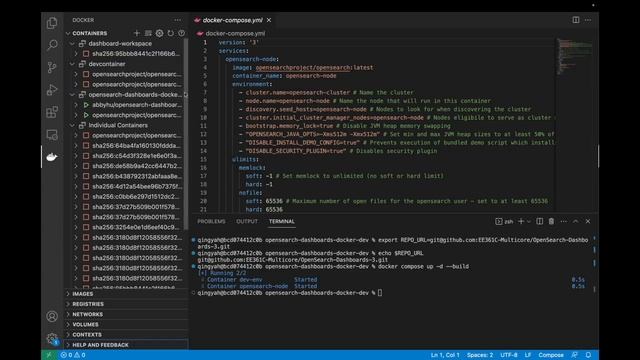Close the terminal panel
This screenshot has height=360, width=640.
(x=588, y=221)
